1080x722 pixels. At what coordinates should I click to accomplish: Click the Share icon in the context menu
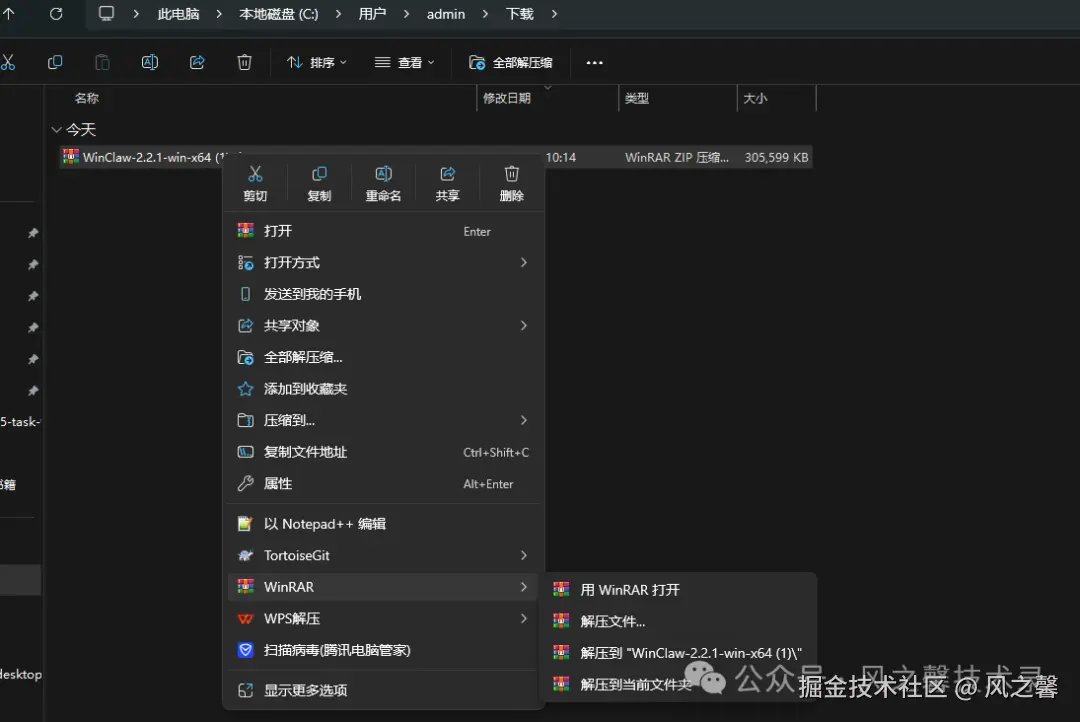(447, 174)
